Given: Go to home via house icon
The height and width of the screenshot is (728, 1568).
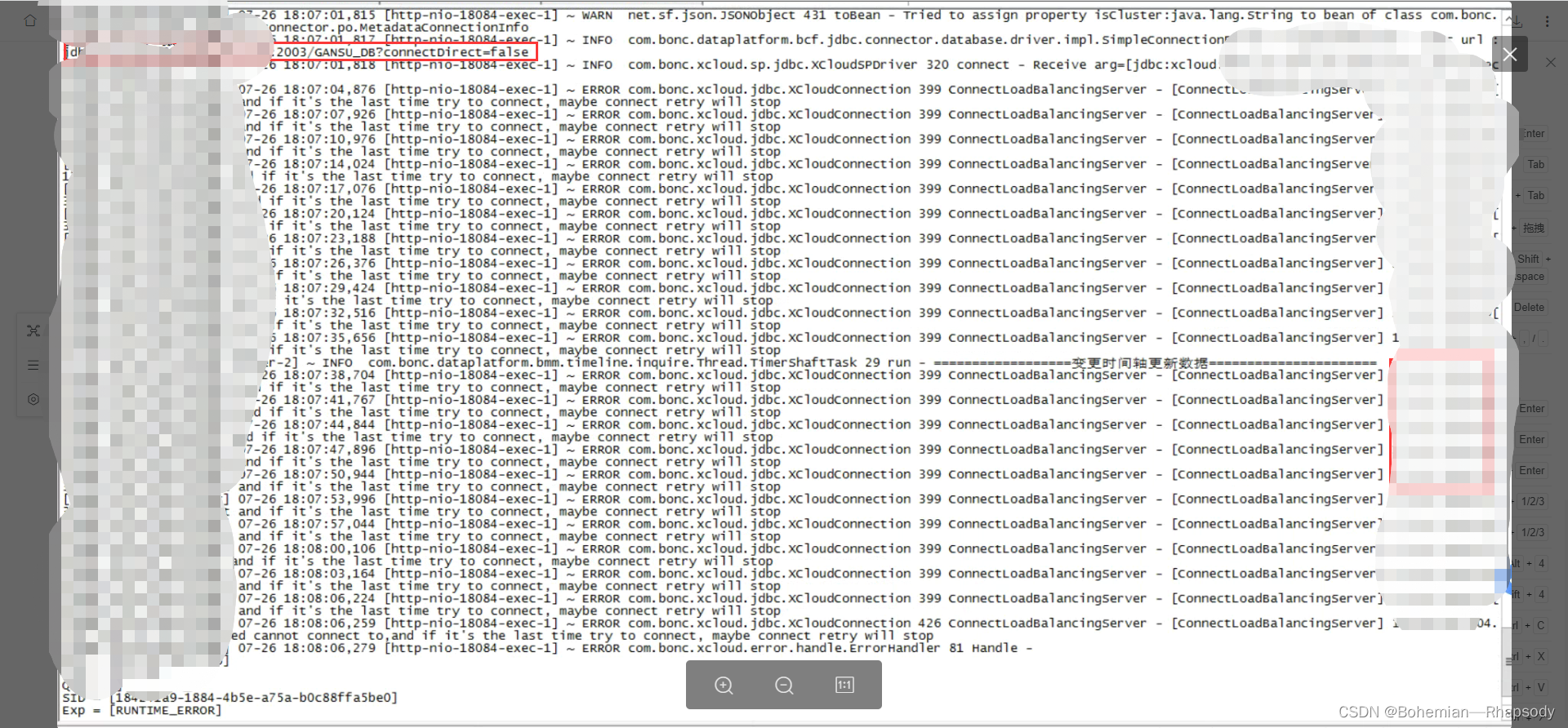Looking at the screenshot, I should click(x=30, y=21).
